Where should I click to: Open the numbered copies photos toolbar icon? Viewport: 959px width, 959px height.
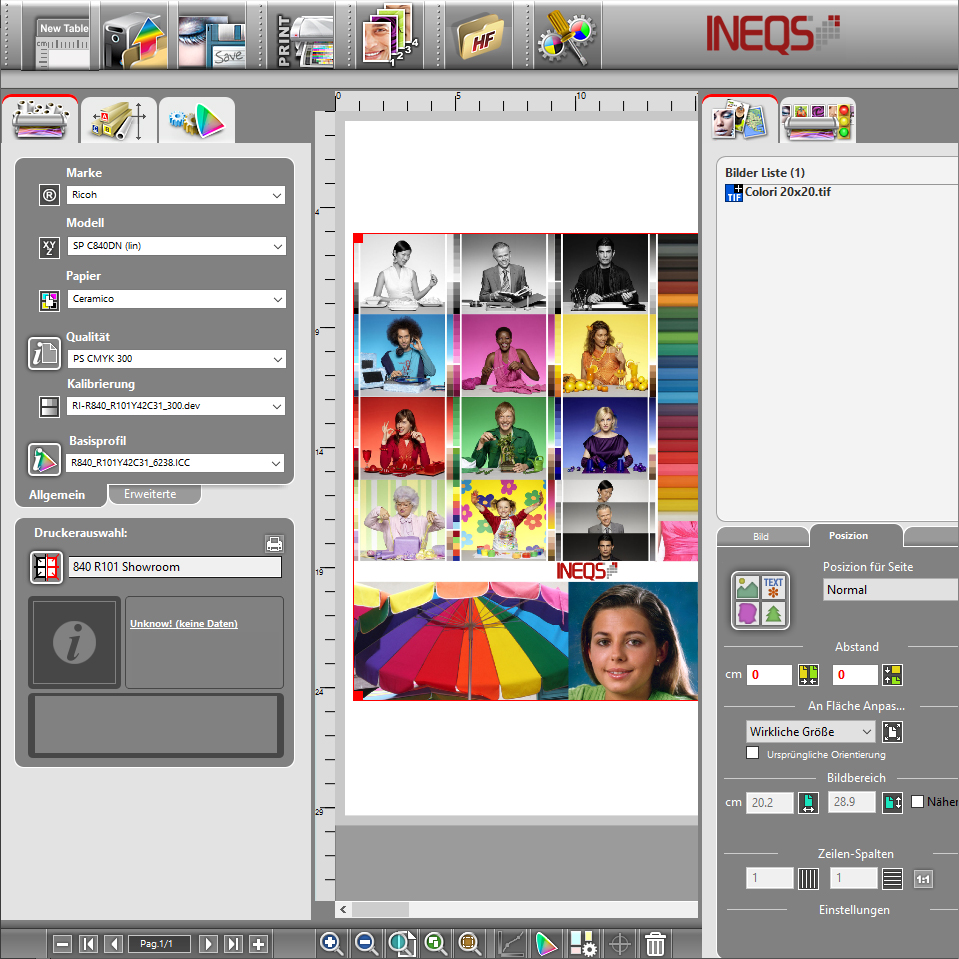coord(390,35)
